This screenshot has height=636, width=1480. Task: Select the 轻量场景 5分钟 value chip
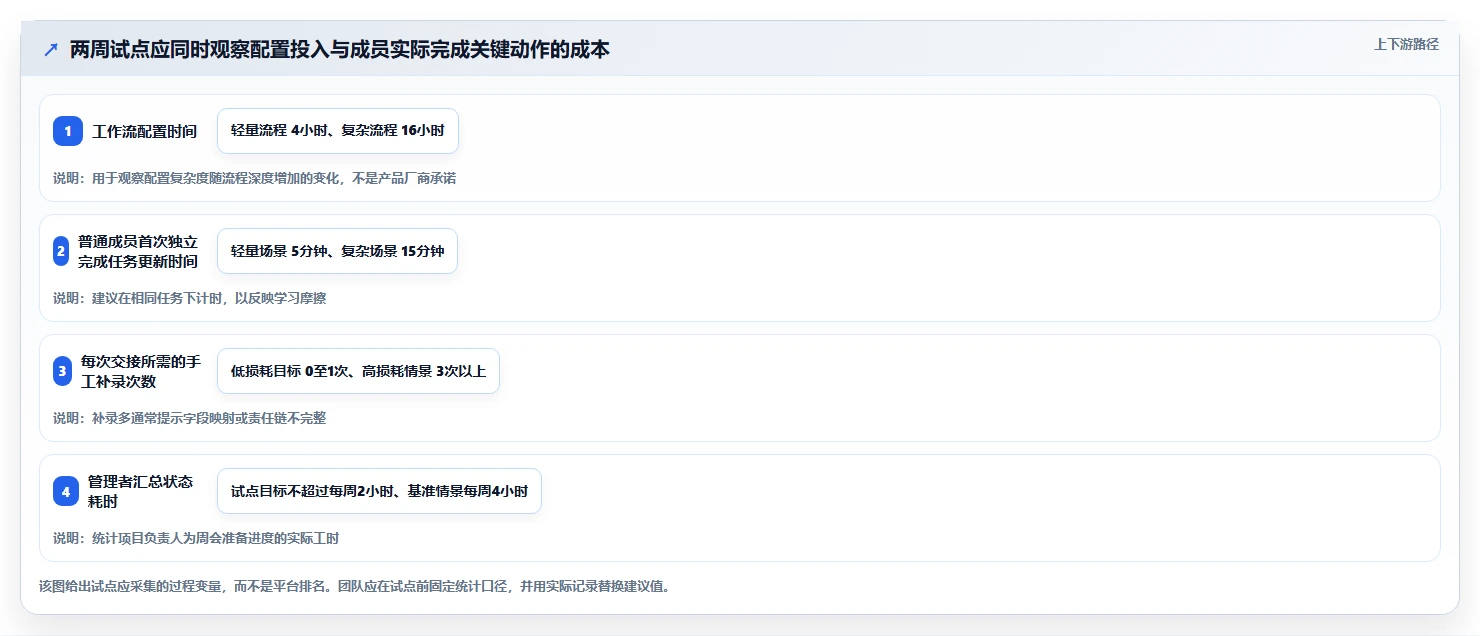[x=337, y=251]
